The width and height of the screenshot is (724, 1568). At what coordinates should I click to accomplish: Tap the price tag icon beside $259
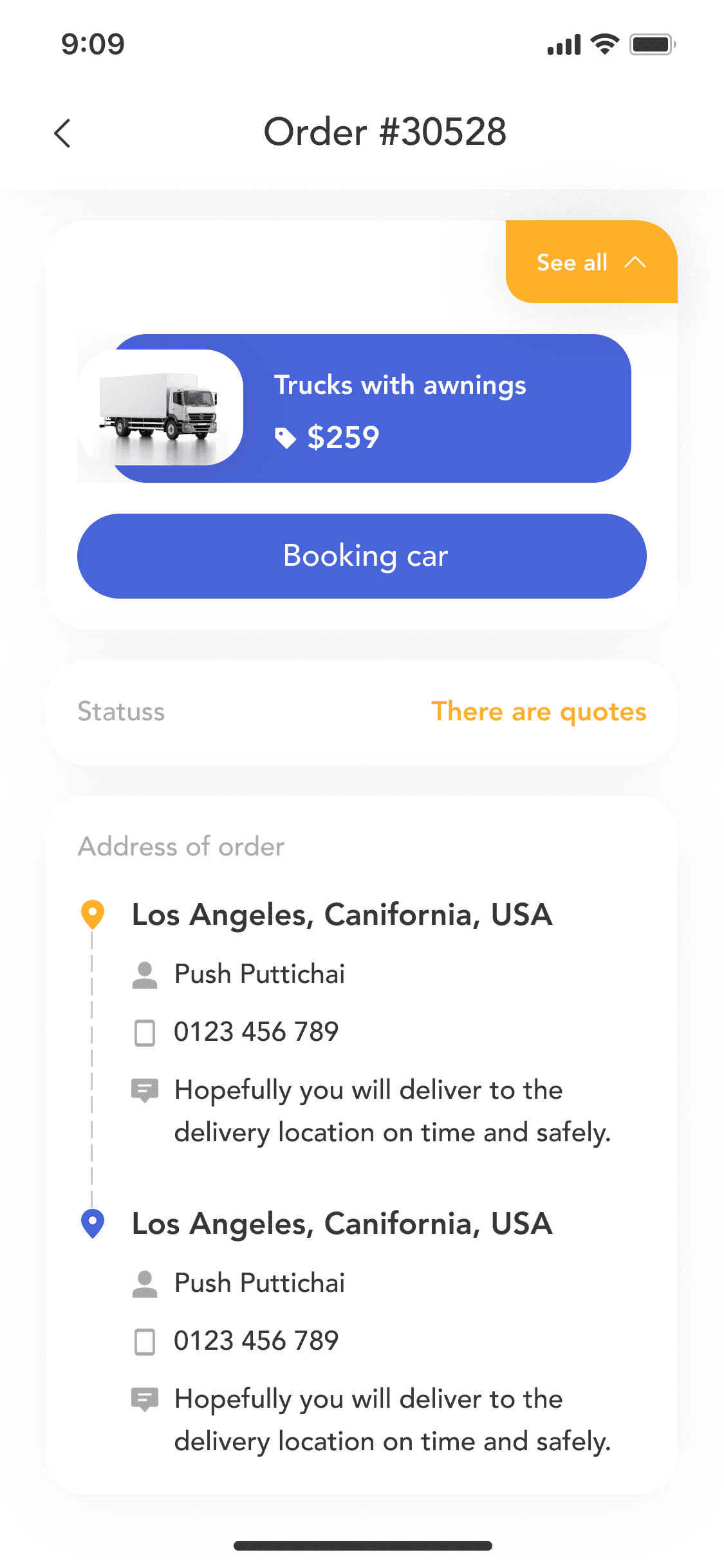coord(285,438)
